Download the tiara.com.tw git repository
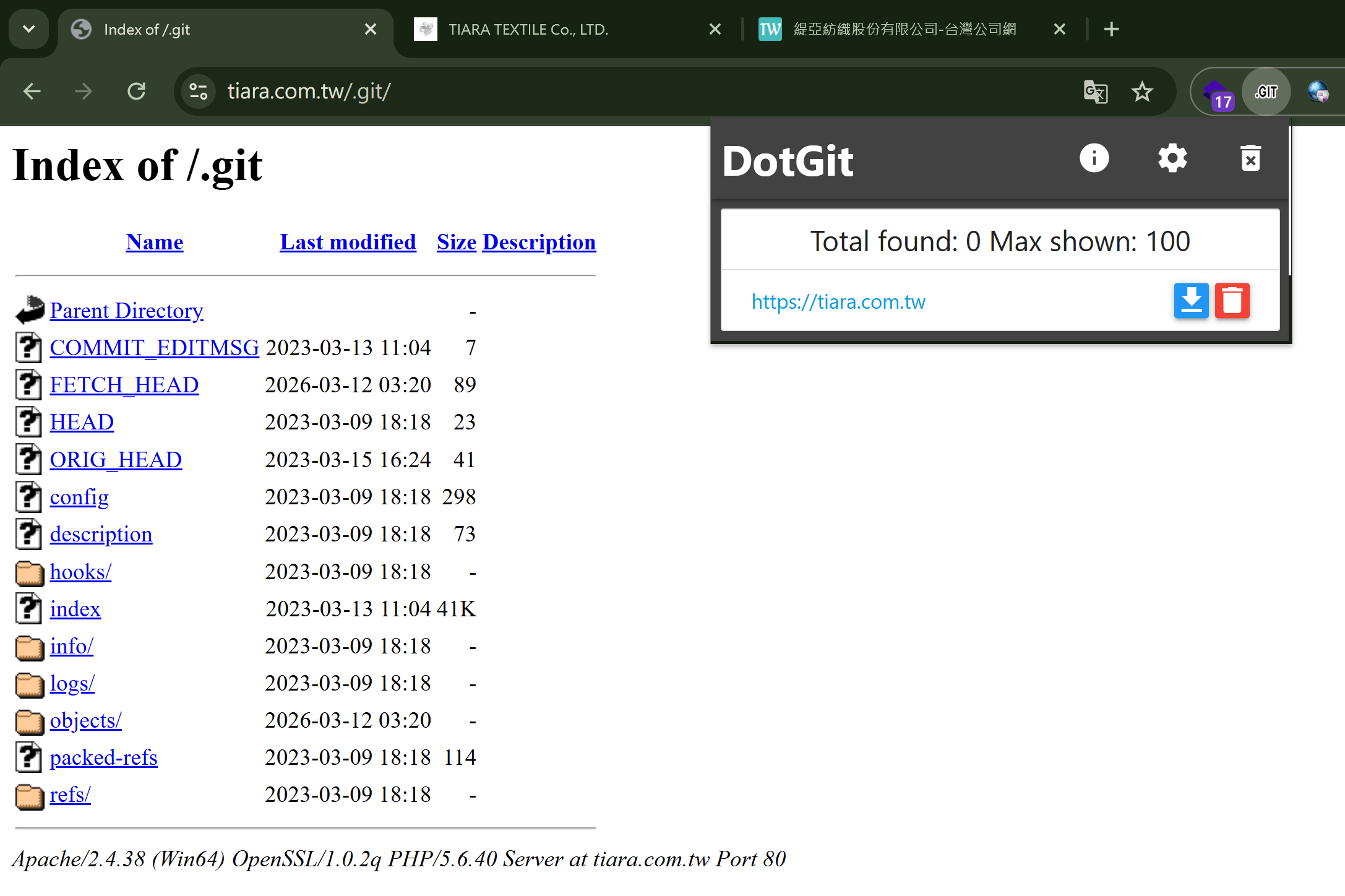 point(1191,301)
